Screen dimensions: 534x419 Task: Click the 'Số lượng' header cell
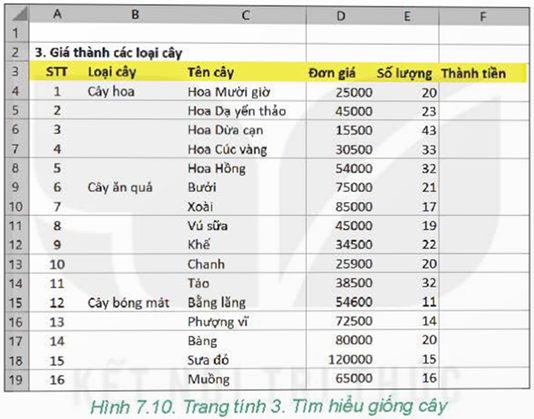tap(404, 73)
